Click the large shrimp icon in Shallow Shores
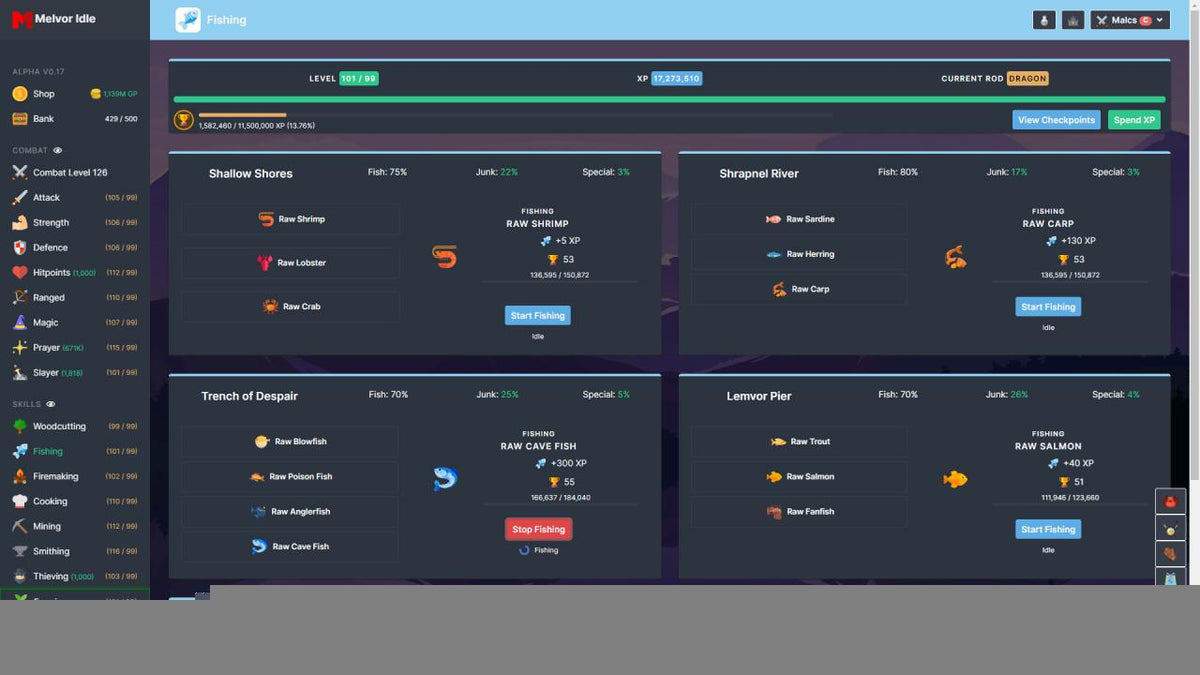 click(x=444, y=258)
